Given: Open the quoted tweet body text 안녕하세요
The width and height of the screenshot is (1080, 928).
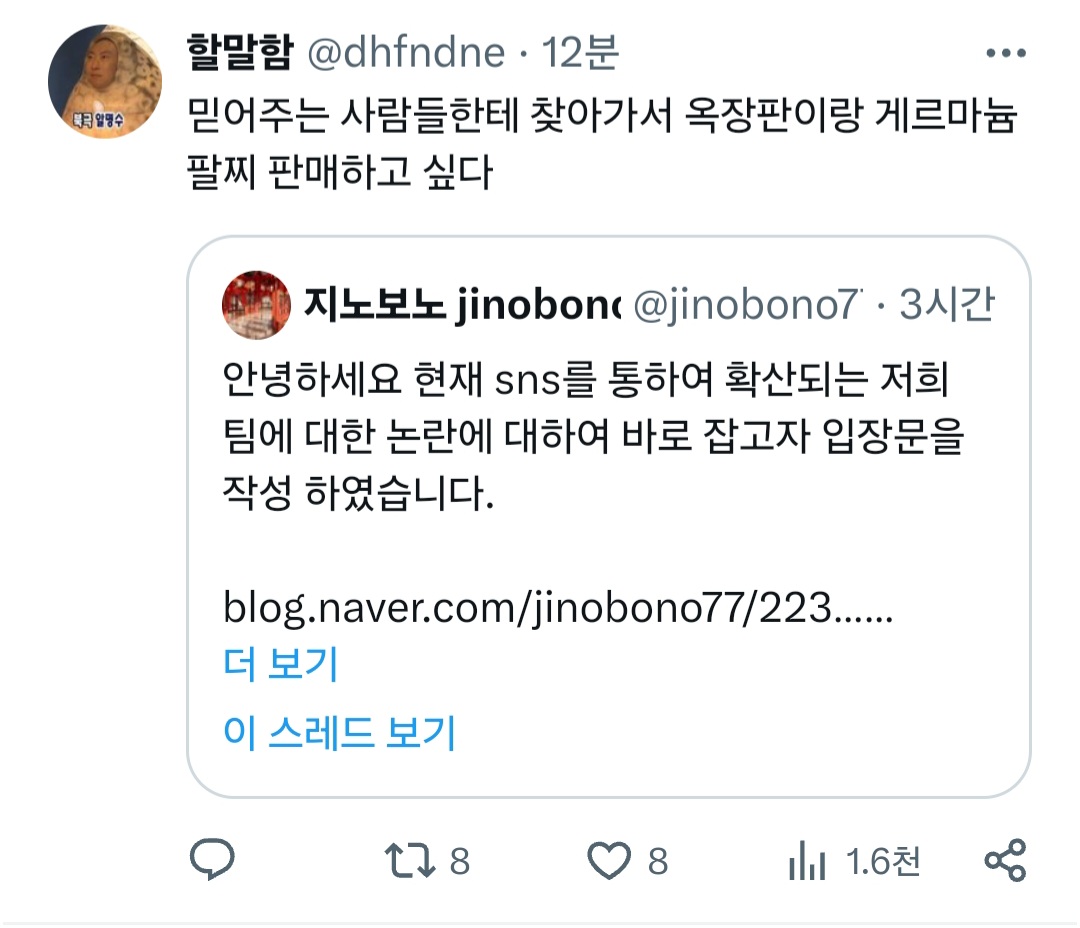Looking at the screenshot, I should tap(593, 436).
